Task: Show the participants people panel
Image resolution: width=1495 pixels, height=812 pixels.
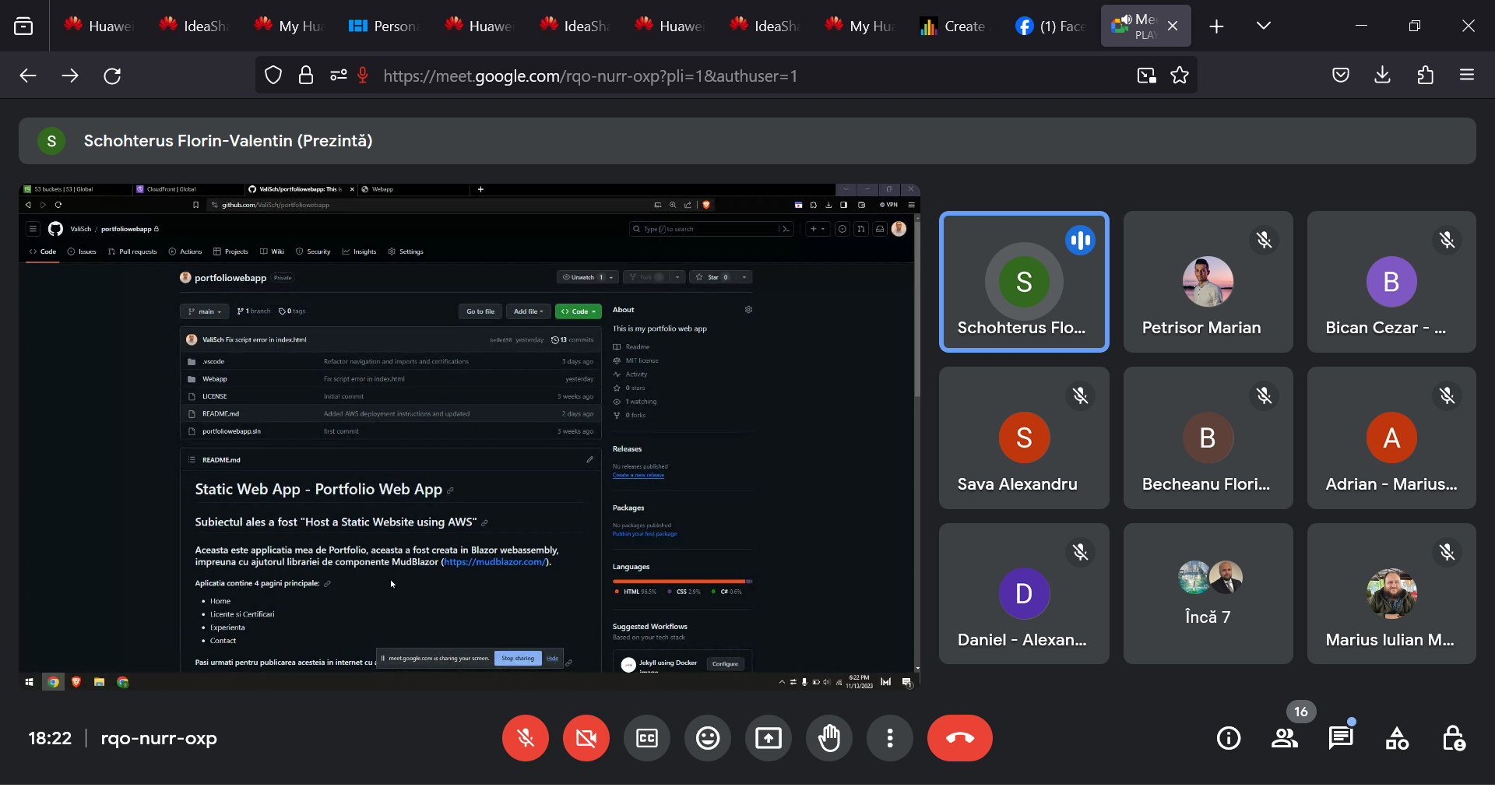Action: pos(1285,738)
